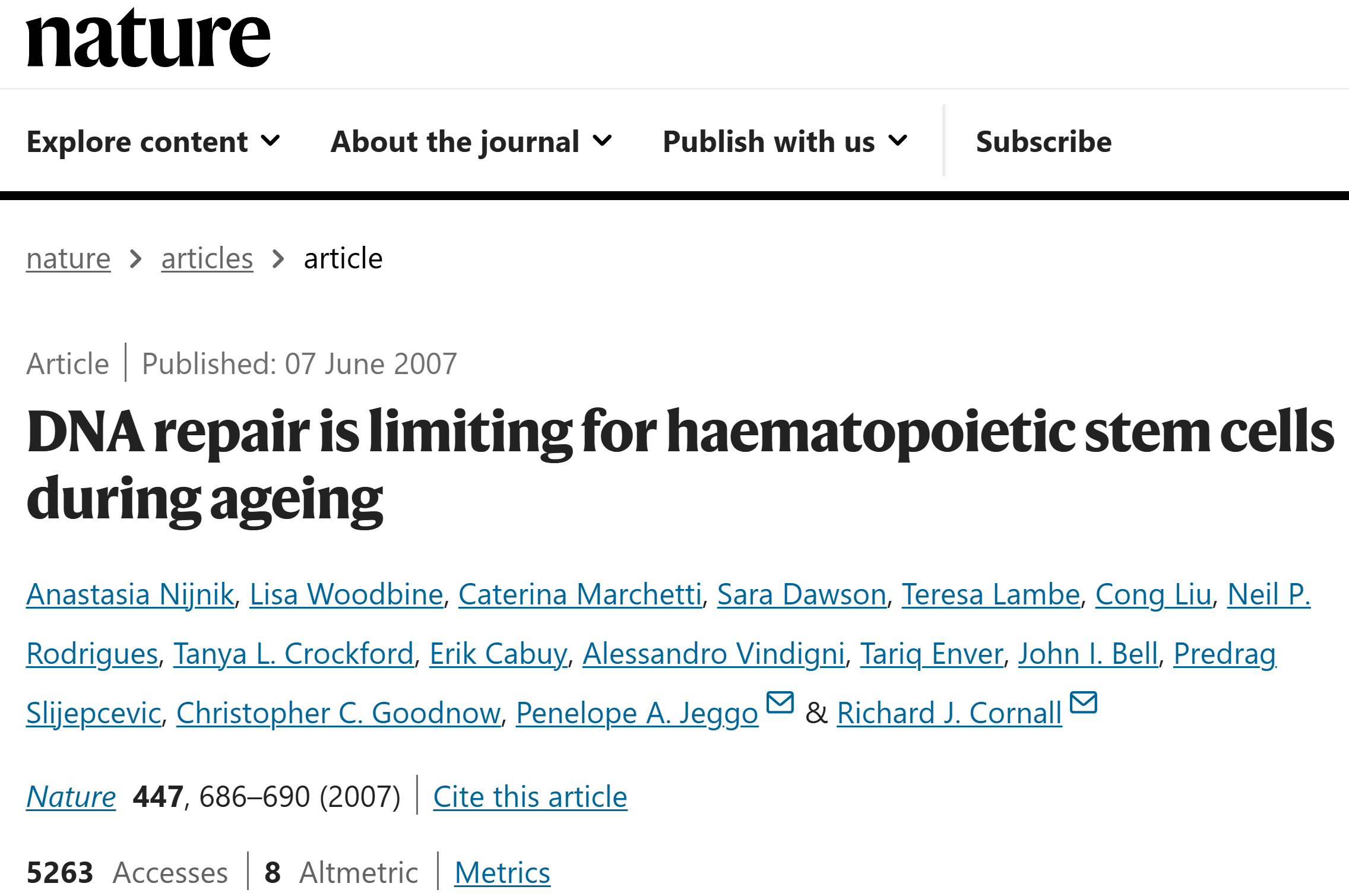Go to nature breadcrumb link
The image size is (1349, 896).
click(68, 258)
